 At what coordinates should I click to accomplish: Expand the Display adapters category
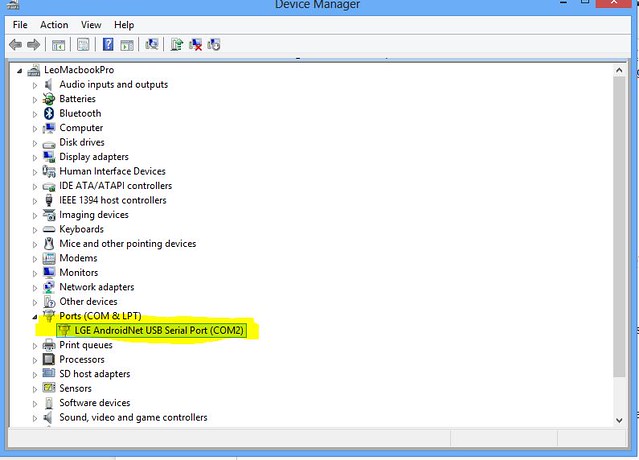point(35,157)
